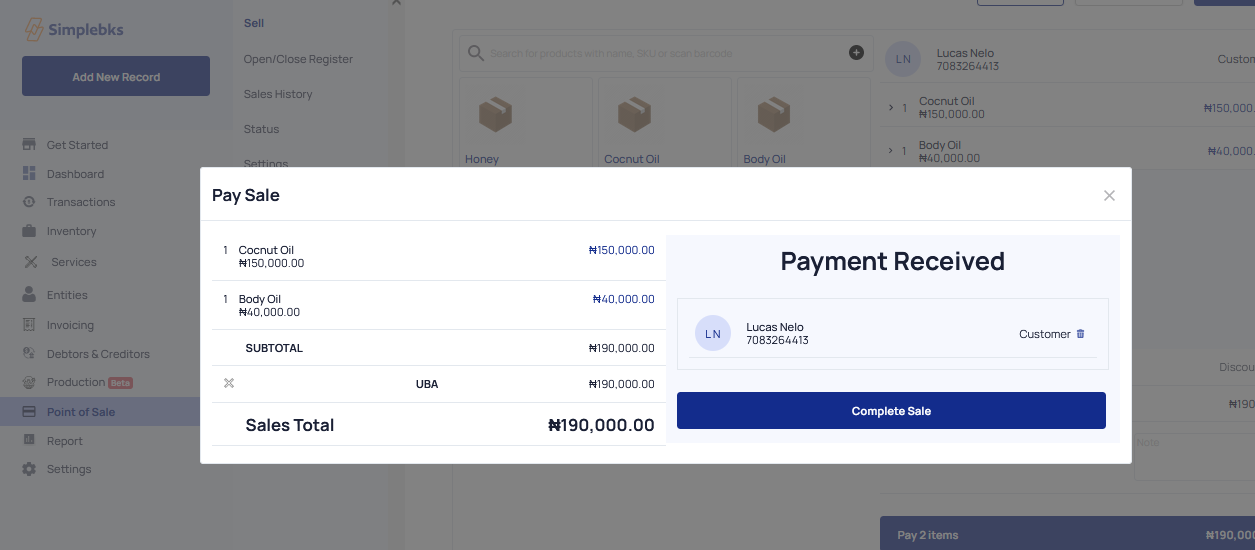Click Add New Record button

tap(116, 76)
